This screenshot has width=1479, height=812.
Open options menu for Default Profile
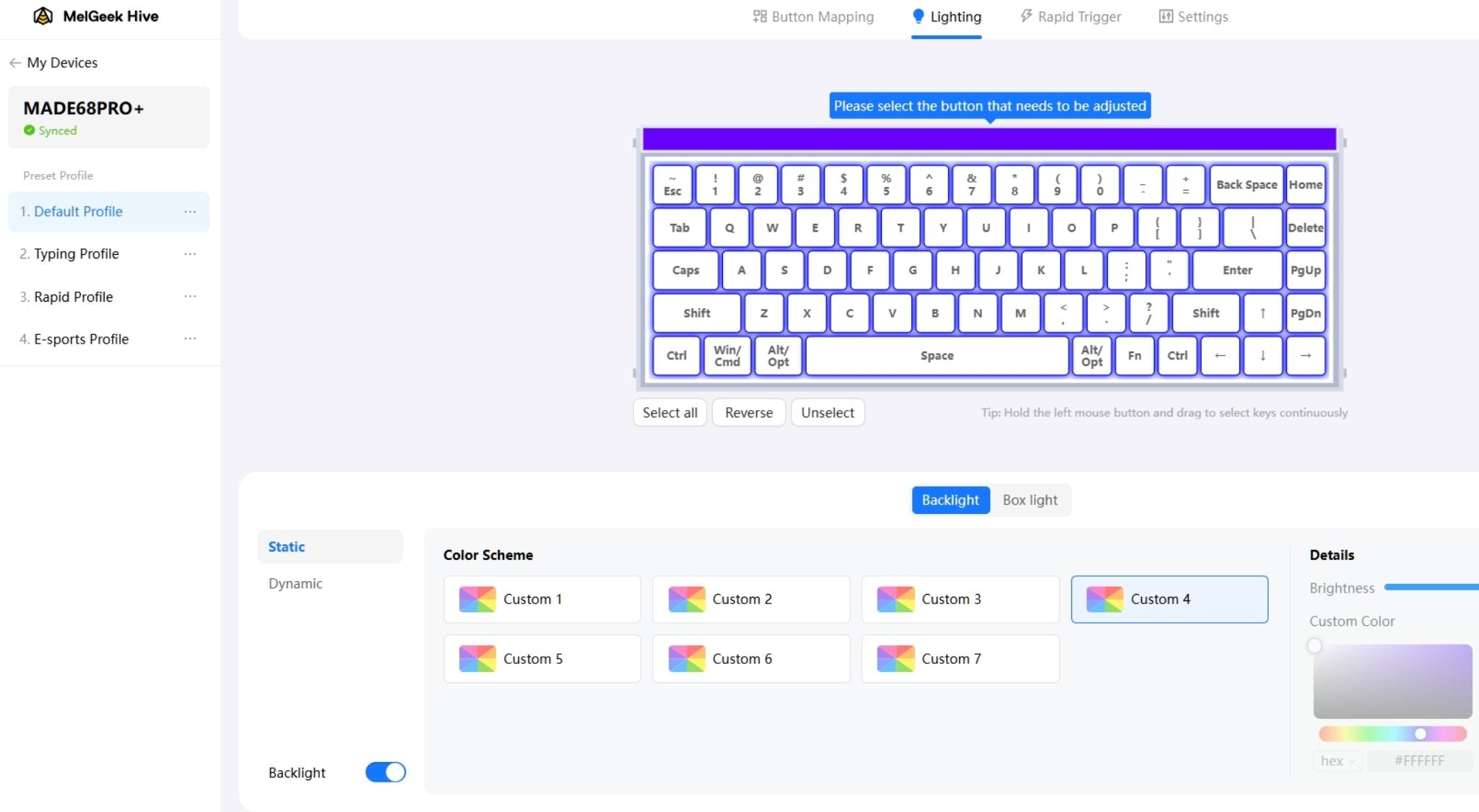[x=190, y=211]
